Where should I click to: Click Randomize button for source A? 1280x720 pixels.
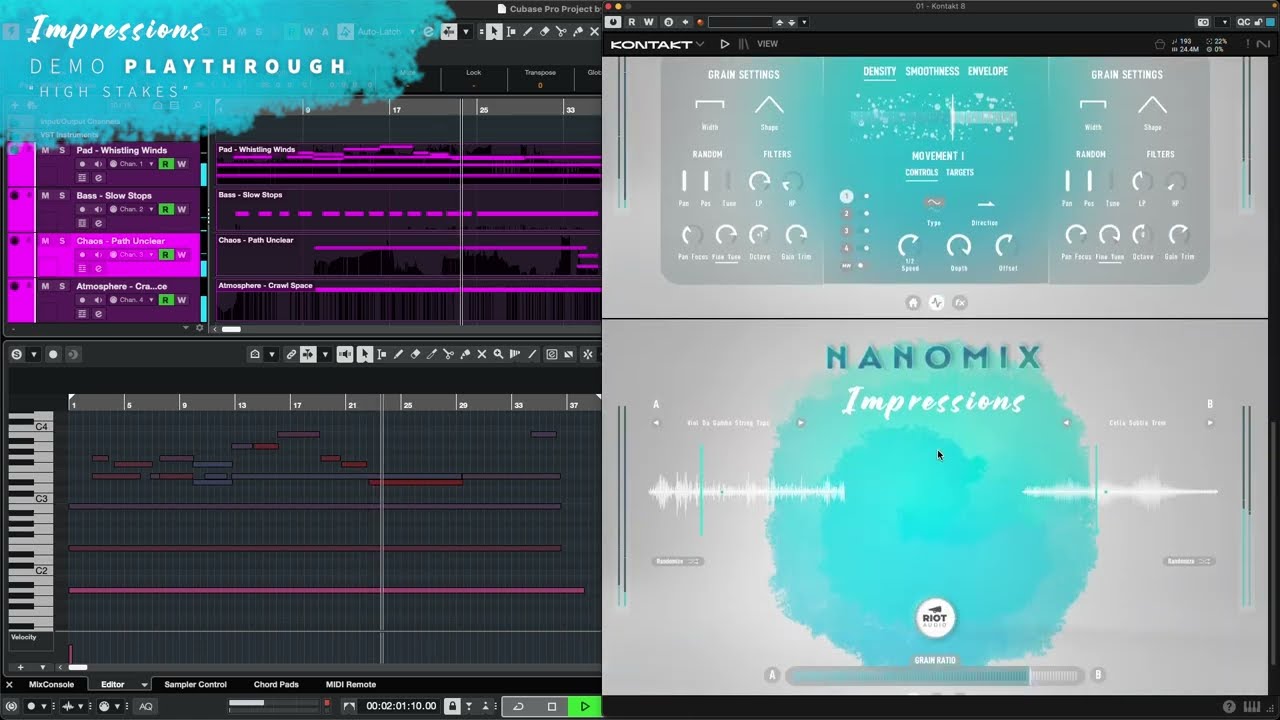click(679, 561)
